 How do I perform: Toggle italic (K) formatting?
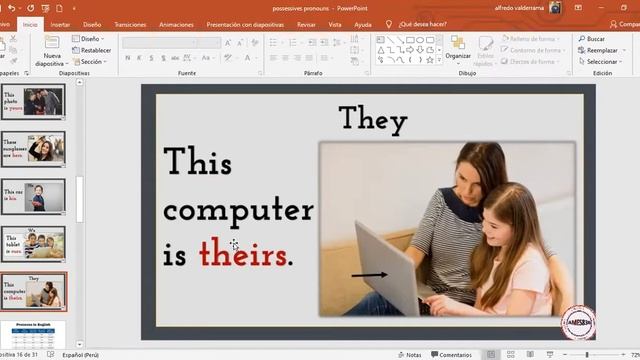pos(140,58)
